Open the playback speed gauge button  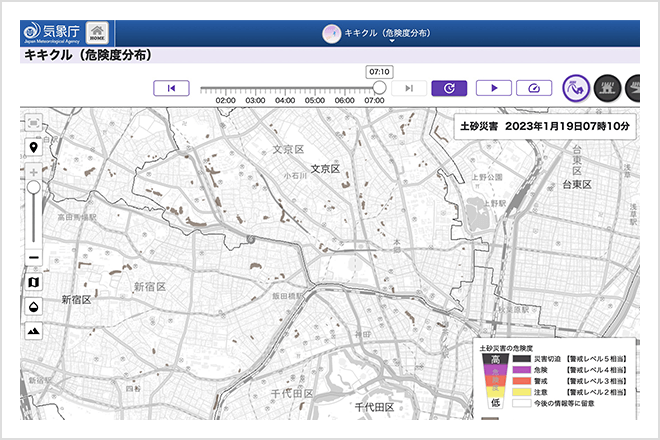(534, 88)
